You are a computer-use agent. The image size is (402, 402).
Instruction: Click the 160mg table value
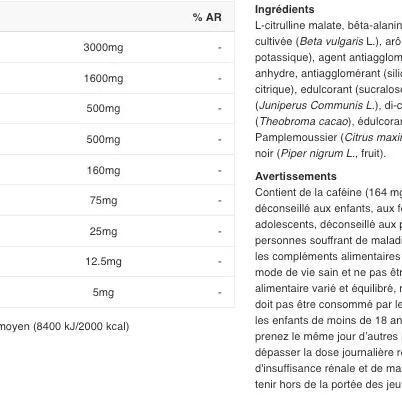point(103,170)
